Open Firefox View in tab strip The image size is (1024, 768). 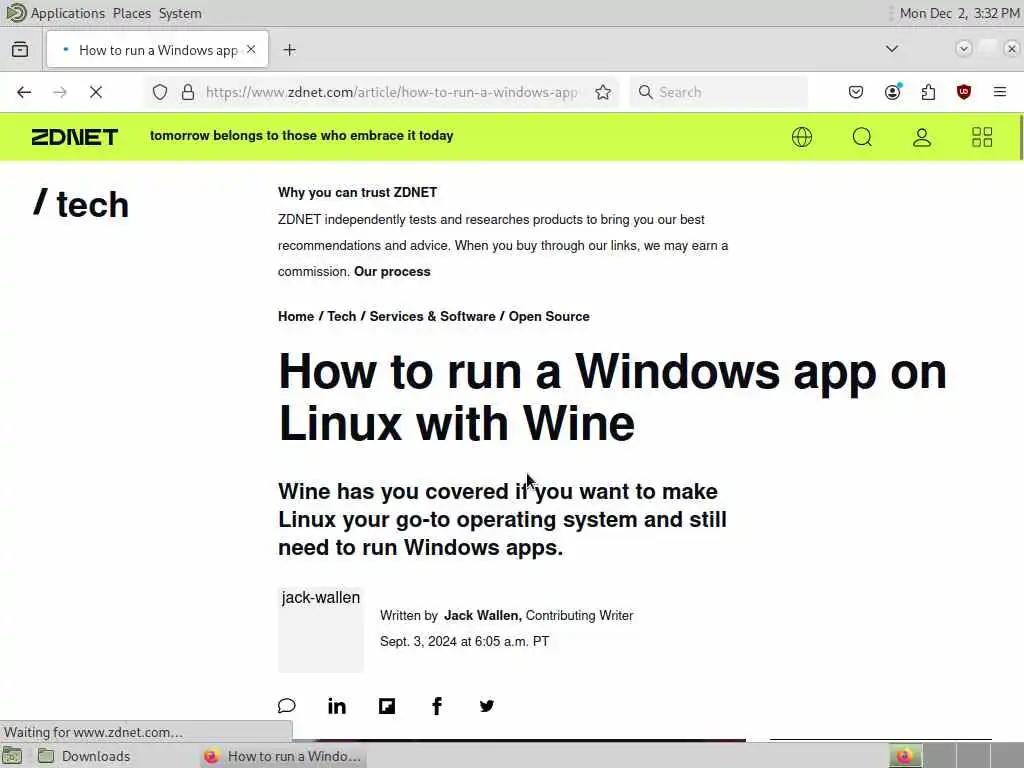point(20,50)
